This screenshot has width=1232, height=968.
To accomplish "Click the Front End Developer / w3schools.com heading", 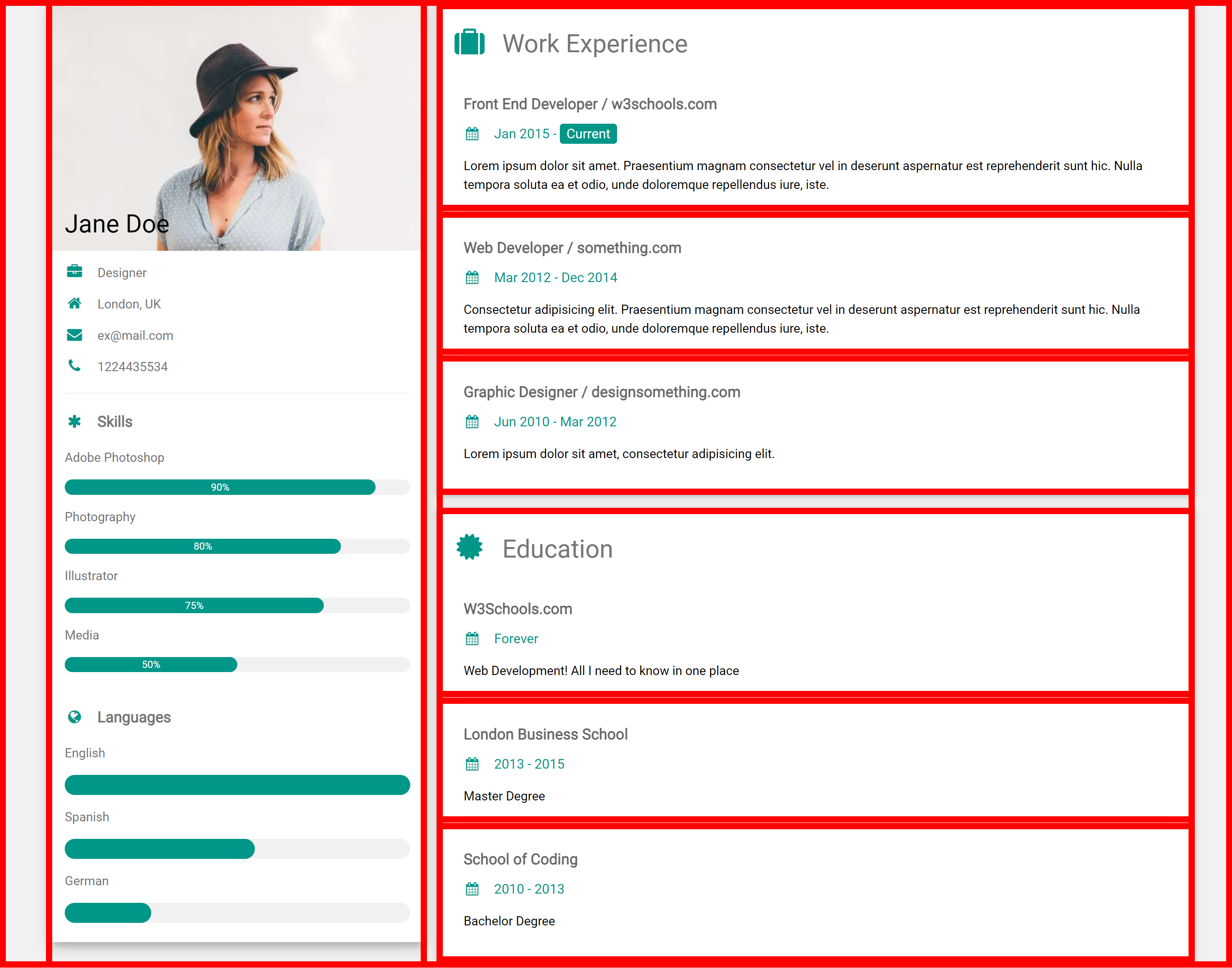I will [589, 104].
